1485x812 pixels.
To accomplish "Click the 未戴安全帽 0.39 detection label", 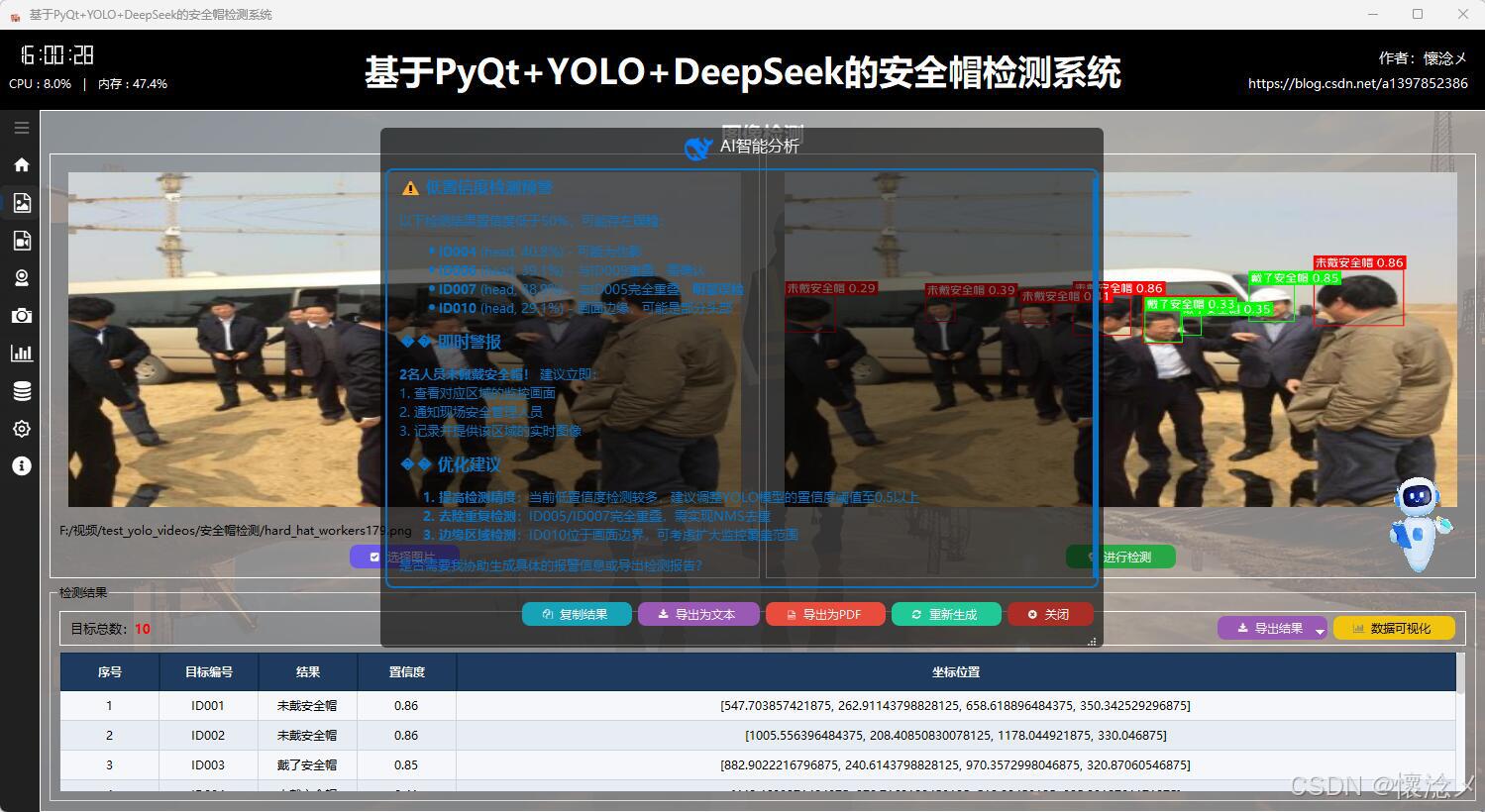I will pos(971,290).
